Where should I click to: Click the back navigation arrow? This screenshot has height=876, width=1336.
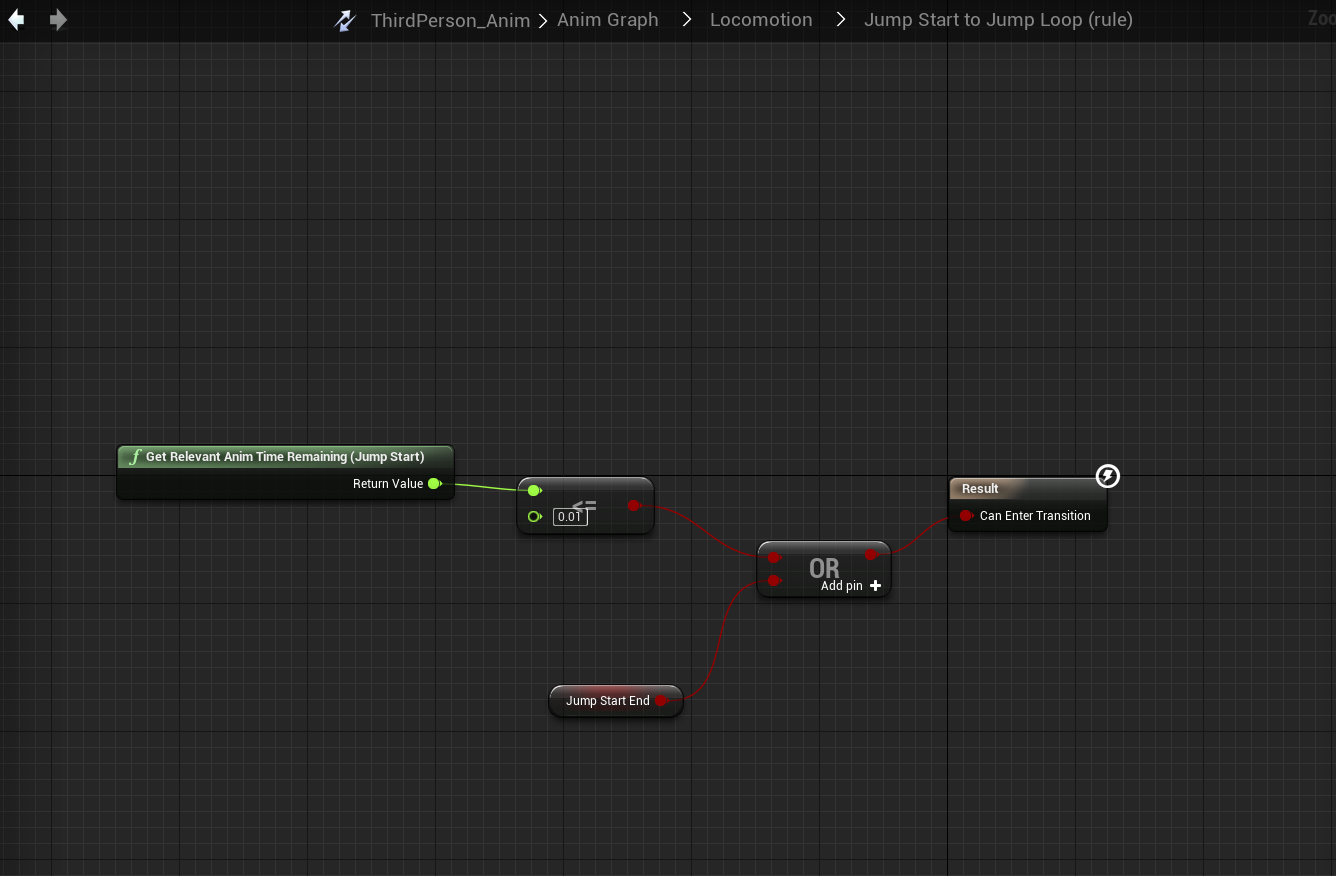(17, 20)
